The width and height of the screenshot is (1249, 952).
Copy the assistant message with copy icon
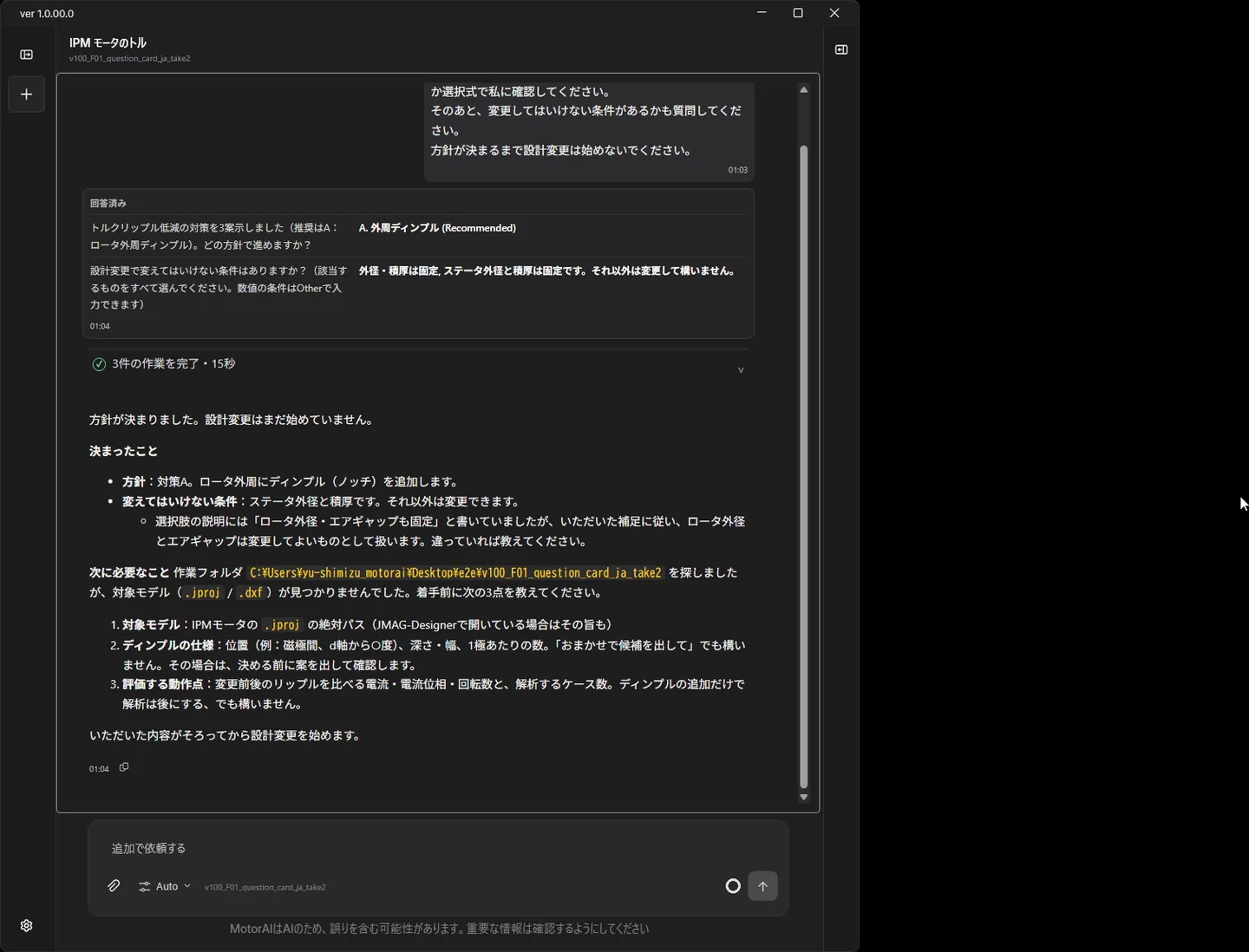point(124,767)
